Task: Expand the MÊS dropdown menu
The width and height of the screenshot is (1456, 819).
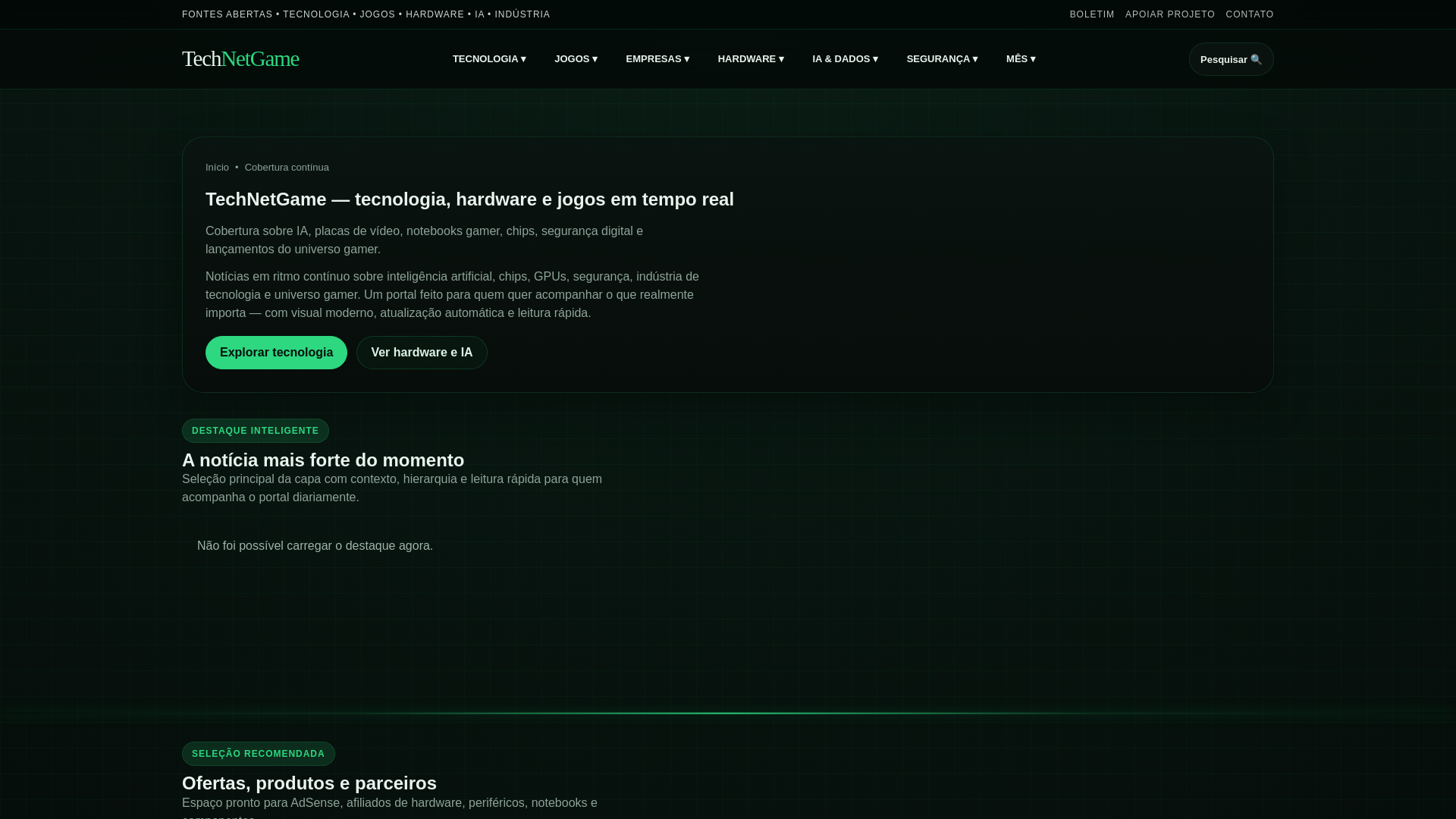Action: pyautogui.click(x=1021, y=59)
